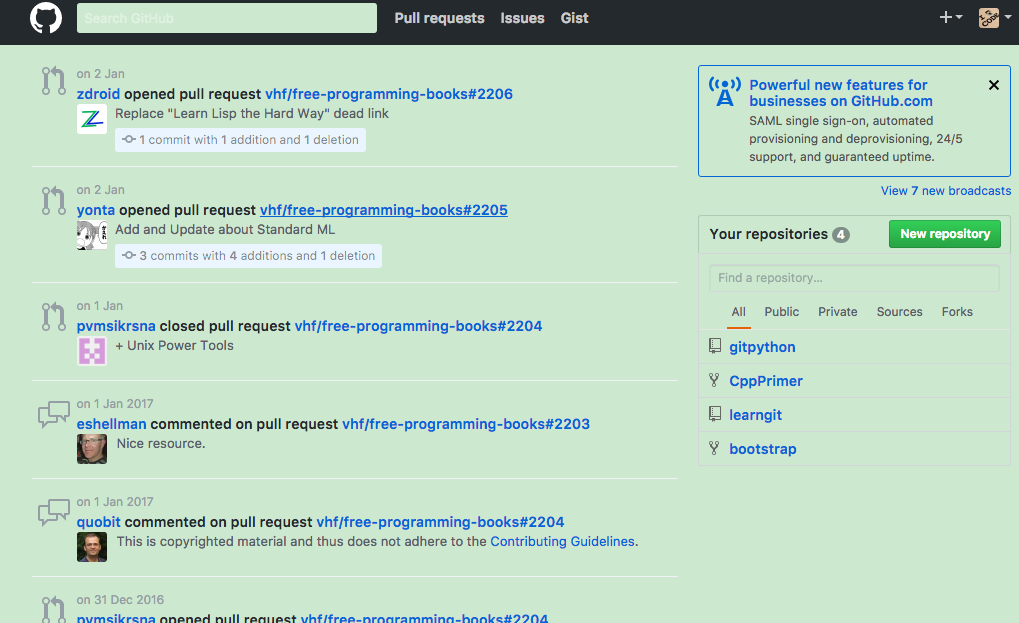Image resolution: width=1019 pixels, height=623 pixels.
Task: View 7 new broadcasts
Action: (946, 191)
